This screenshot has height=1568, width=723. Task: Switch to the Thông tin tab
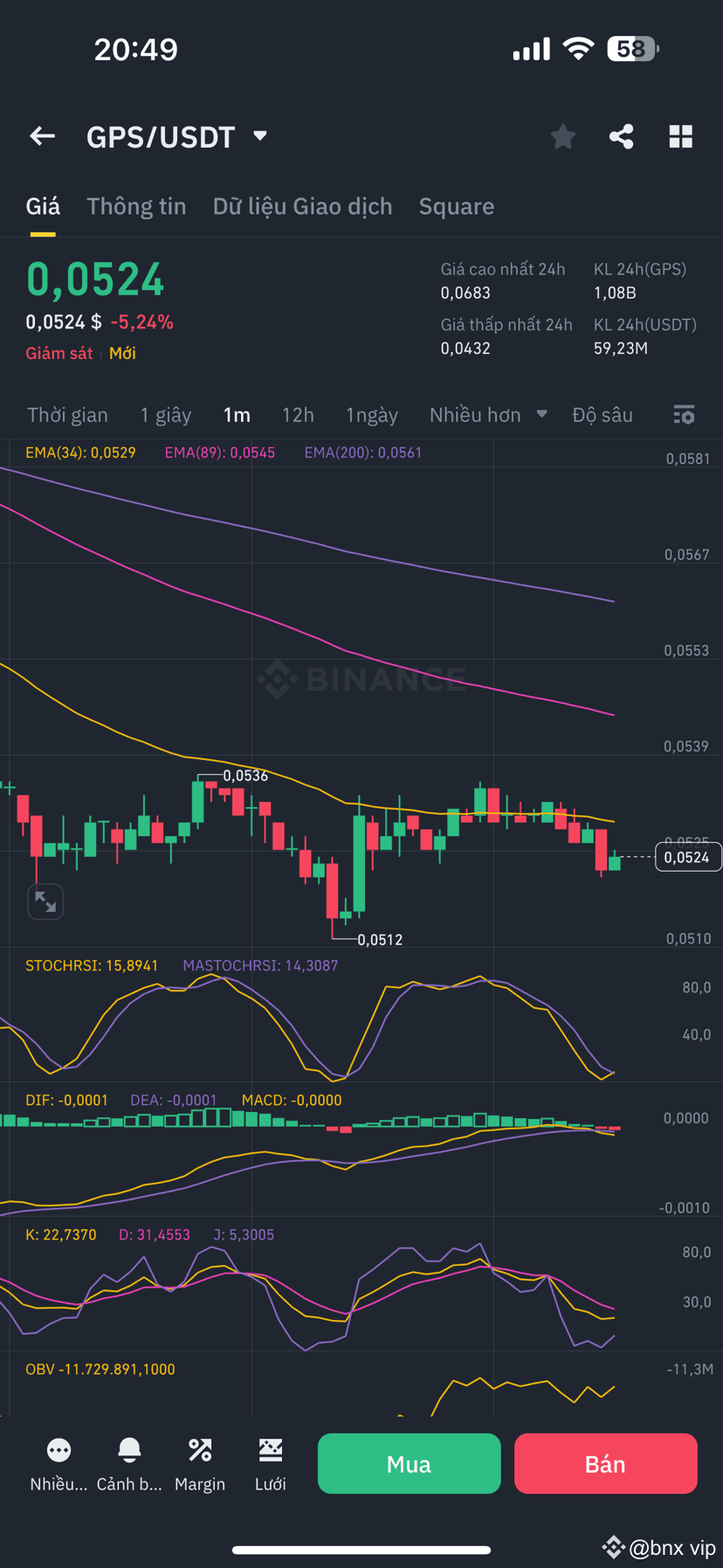[136, 206]
